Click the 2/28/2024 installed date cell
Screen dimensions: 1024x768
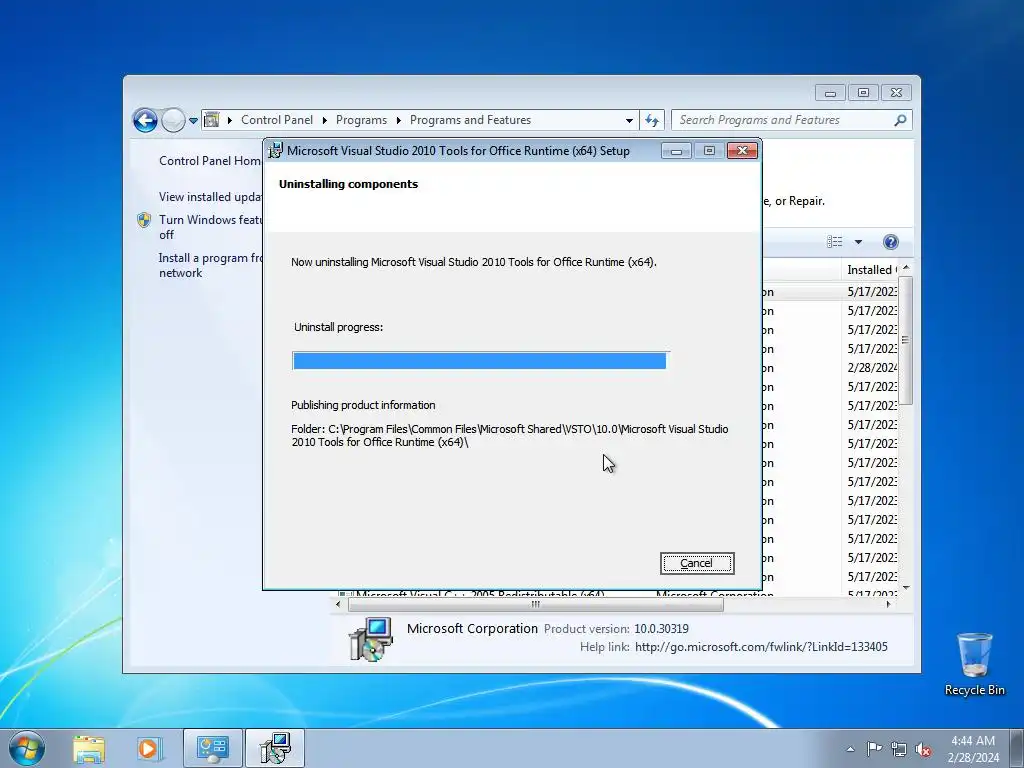[x=872, y=368]
